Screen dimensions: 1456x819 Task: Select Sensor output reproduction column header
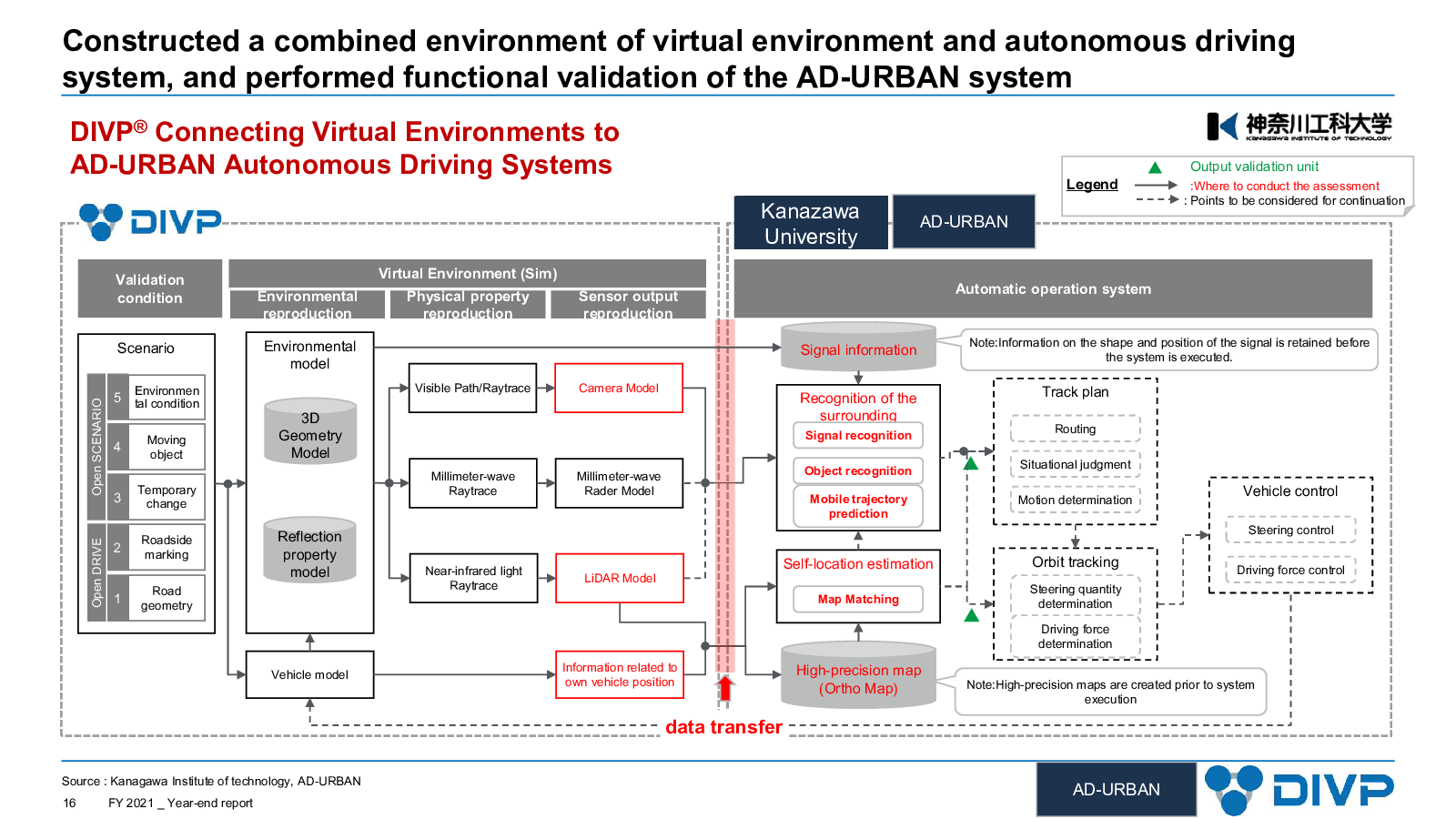[x=628, y=304]
